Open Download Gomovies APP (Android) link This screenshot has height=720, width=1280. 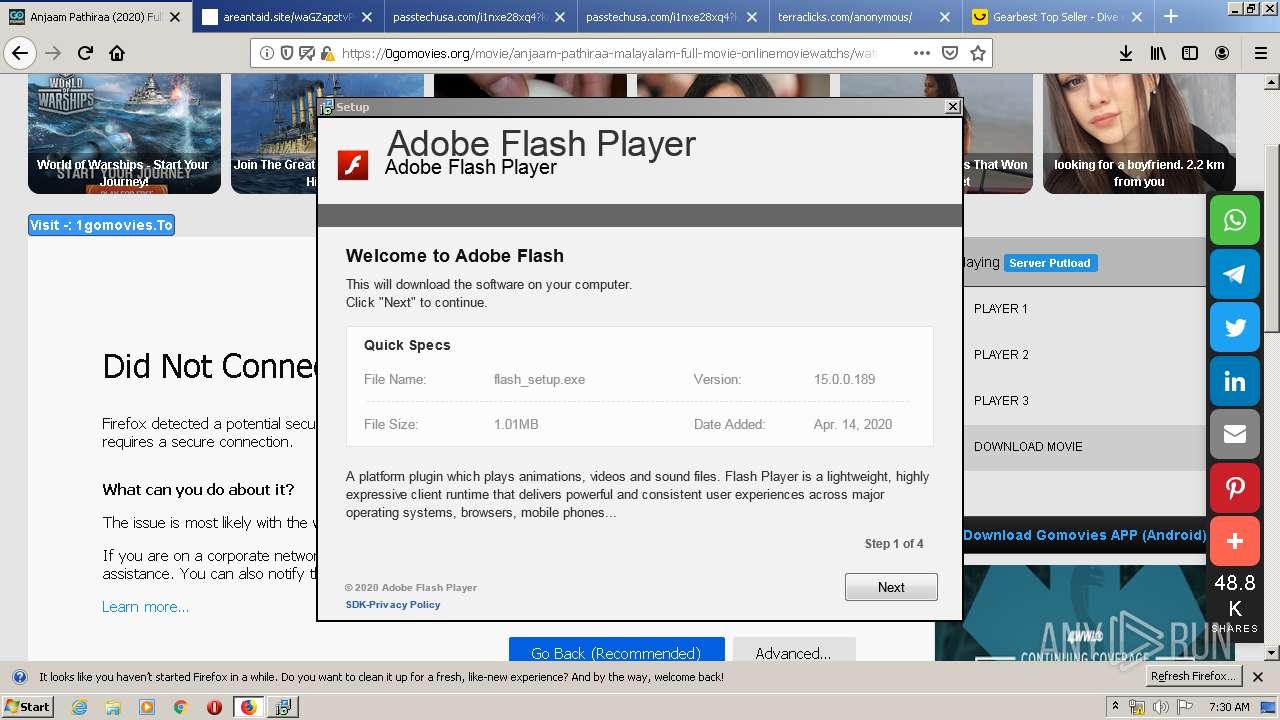tap(1085, 535)
